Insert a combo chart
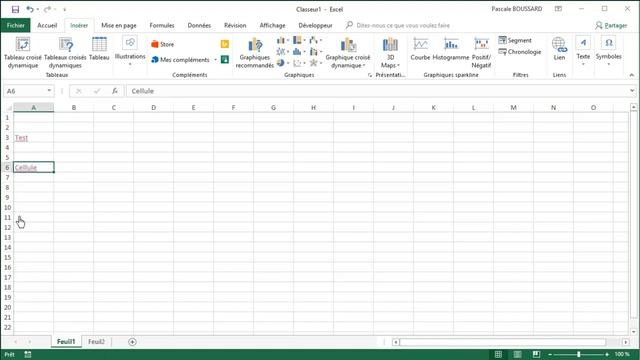This screenshot has height=360, width=640. [x=316, y=51]
